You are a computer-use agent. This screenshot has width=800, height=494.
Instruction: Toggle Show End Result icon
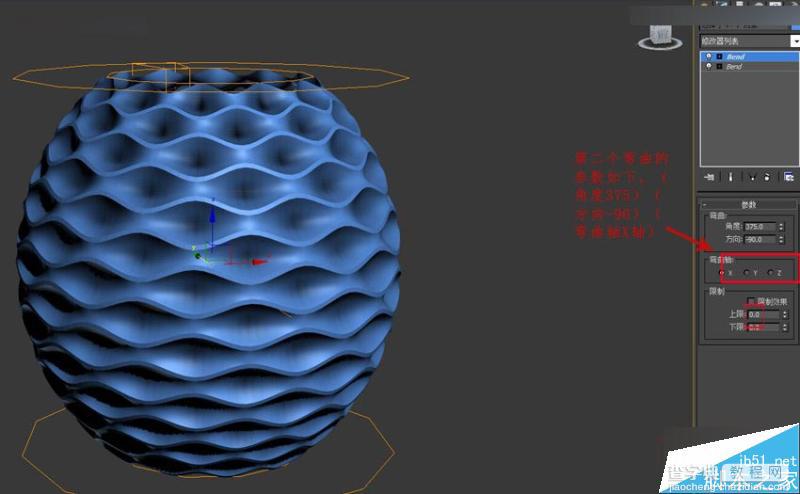point(731,178)
